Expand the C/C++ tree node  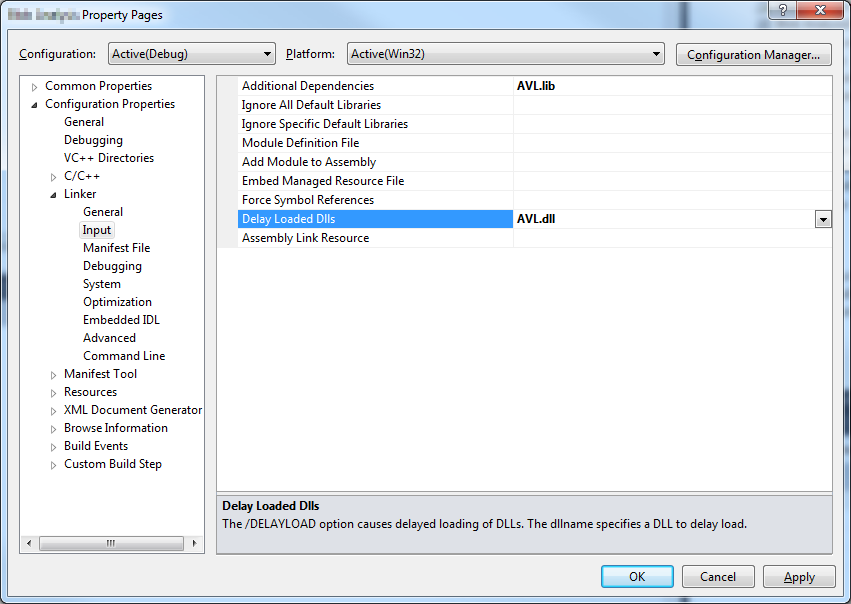pyautogui.click(x=54, y=177)
